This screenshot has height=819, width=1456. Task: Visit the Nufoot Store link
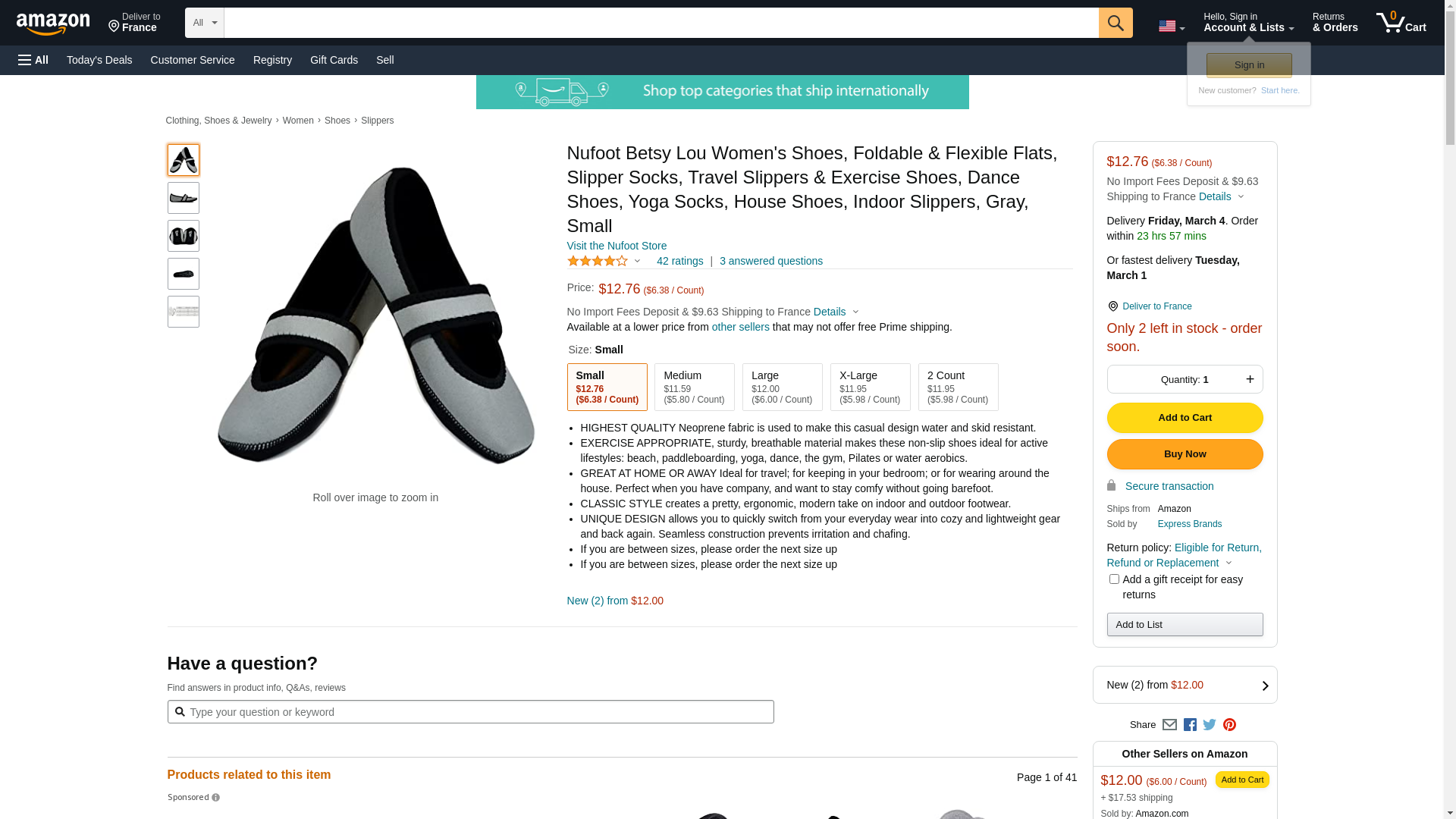click(x=617, y=246)
